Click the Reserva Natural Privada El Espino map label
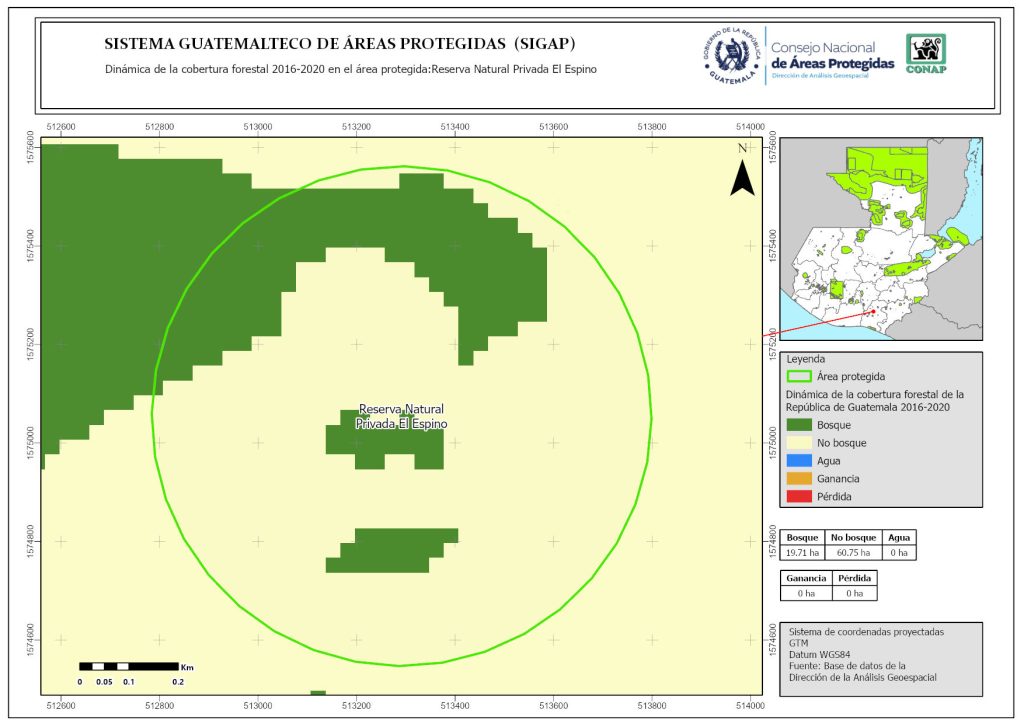1024x724 pixels. click(401, 417)
